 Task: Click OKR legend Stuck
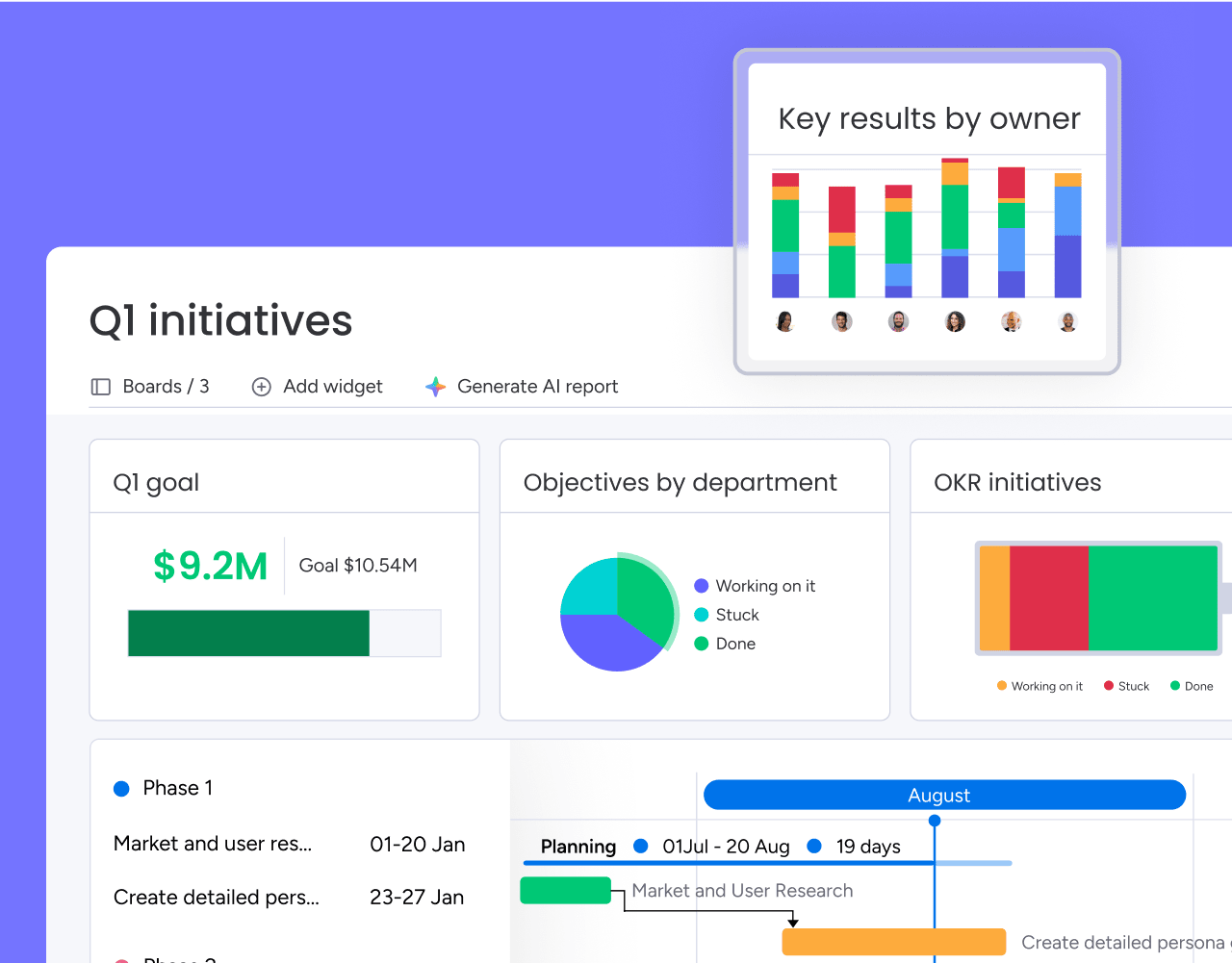(x=1126, y=686)
